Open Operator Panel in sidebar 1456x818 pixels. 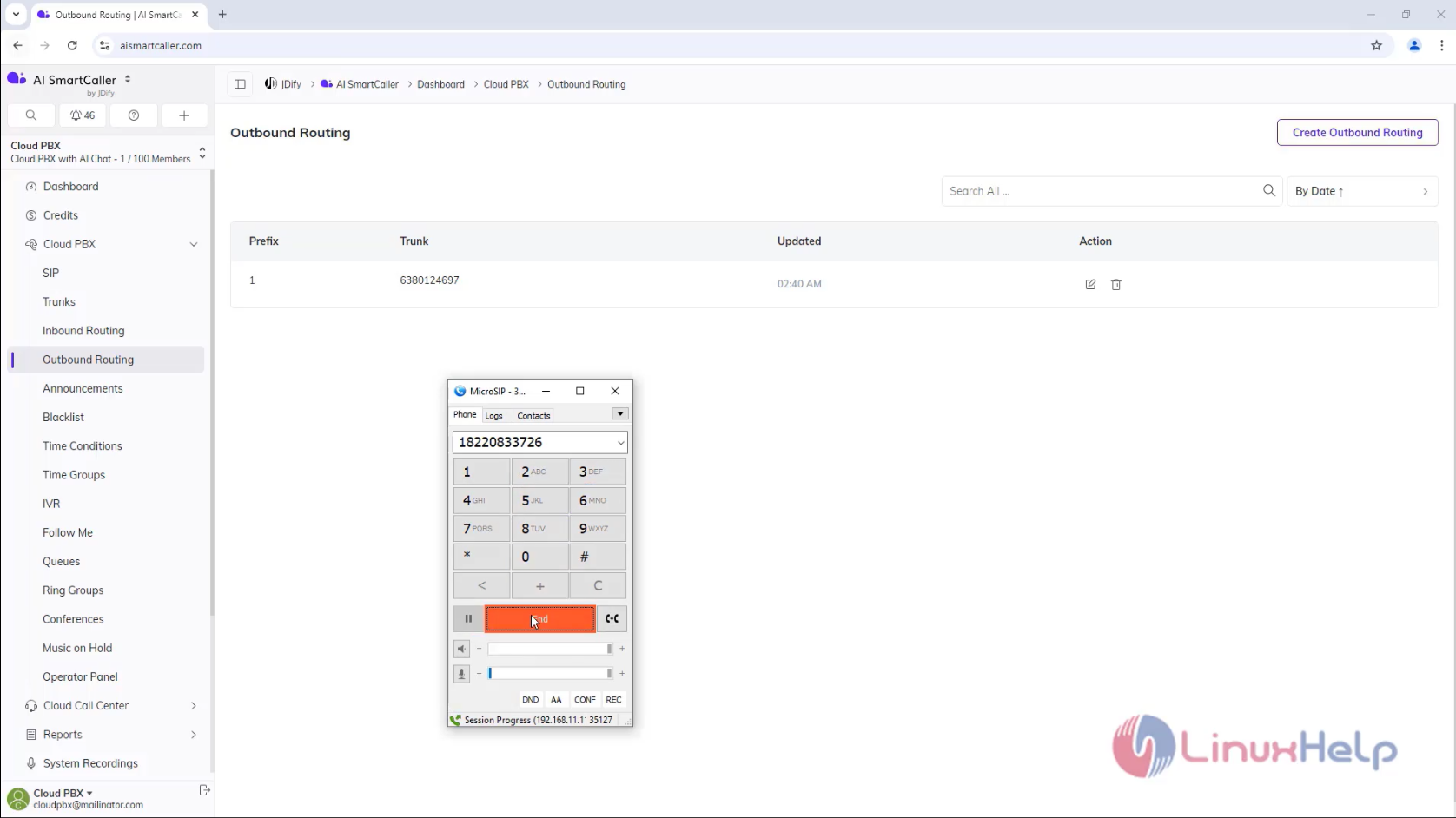click(x=80, y=677)
